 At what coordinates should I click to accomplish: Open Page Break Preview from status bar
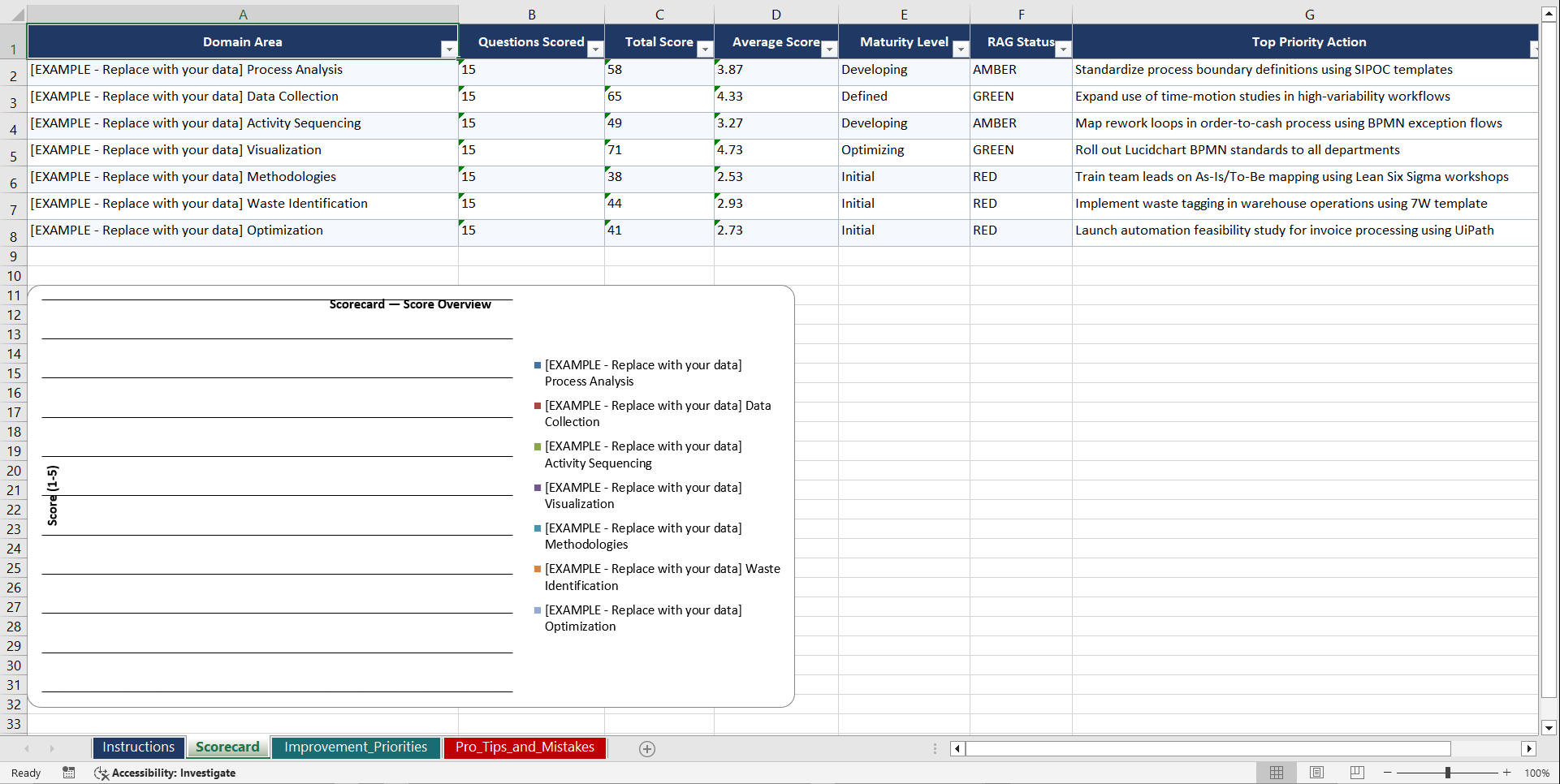[1356, 773]
